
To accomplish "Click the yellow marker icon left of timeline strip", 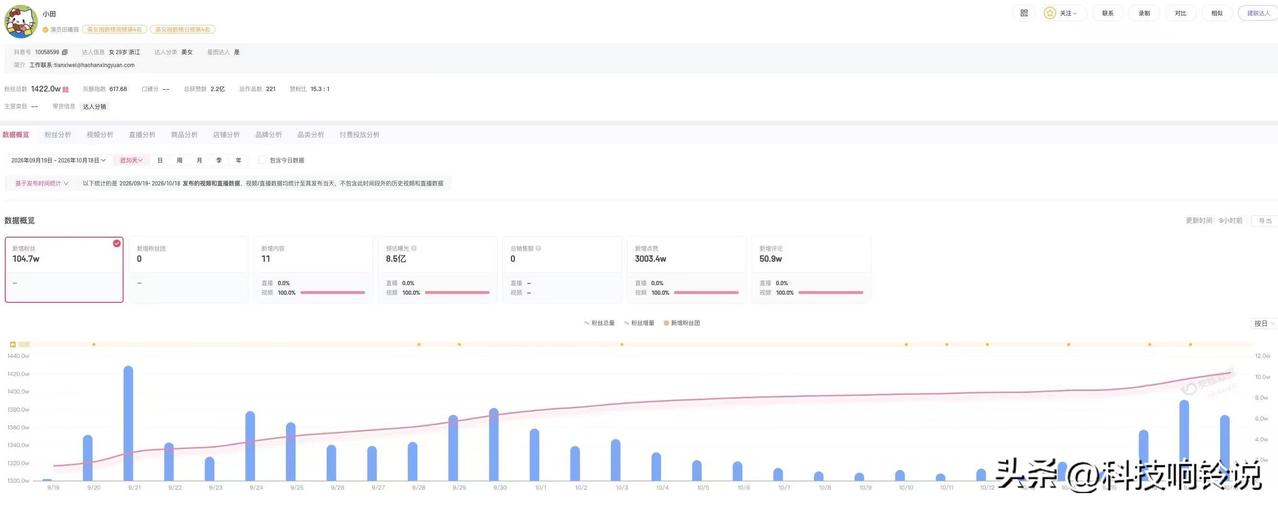I will pos(13,344).
